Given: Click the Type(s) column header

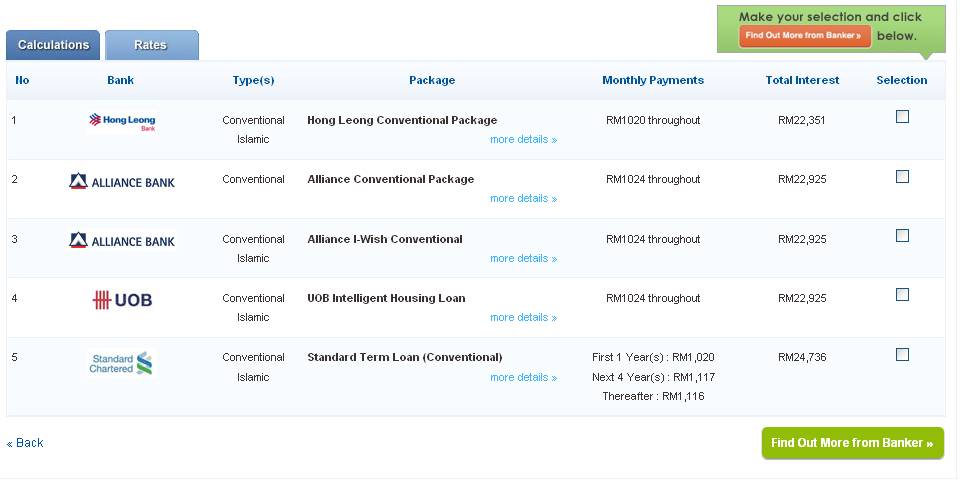Looking at the screenshot, I should (253, 80).
